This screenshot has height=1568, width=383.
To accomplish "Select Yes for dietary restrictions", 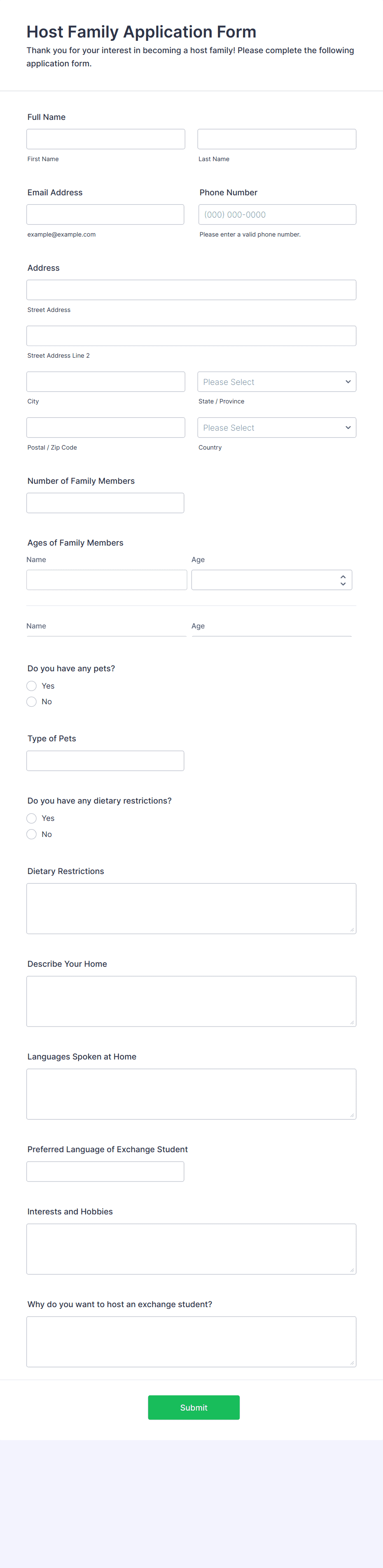I will click(x=32, y=818).
